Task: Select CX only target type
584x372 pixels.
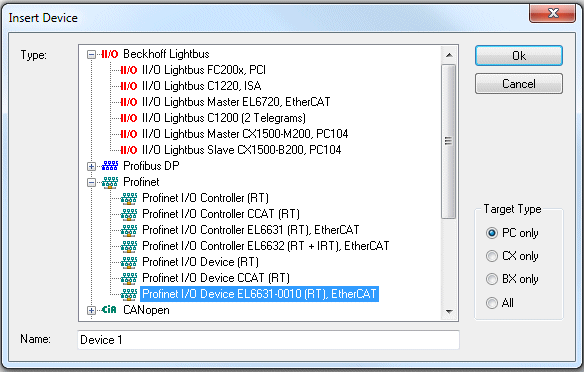Action: coord(492,256)
